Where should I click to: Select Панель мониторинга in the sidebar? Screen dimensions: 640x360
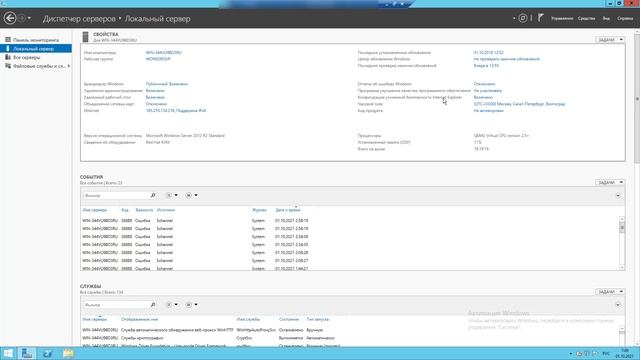coord(36,40)
